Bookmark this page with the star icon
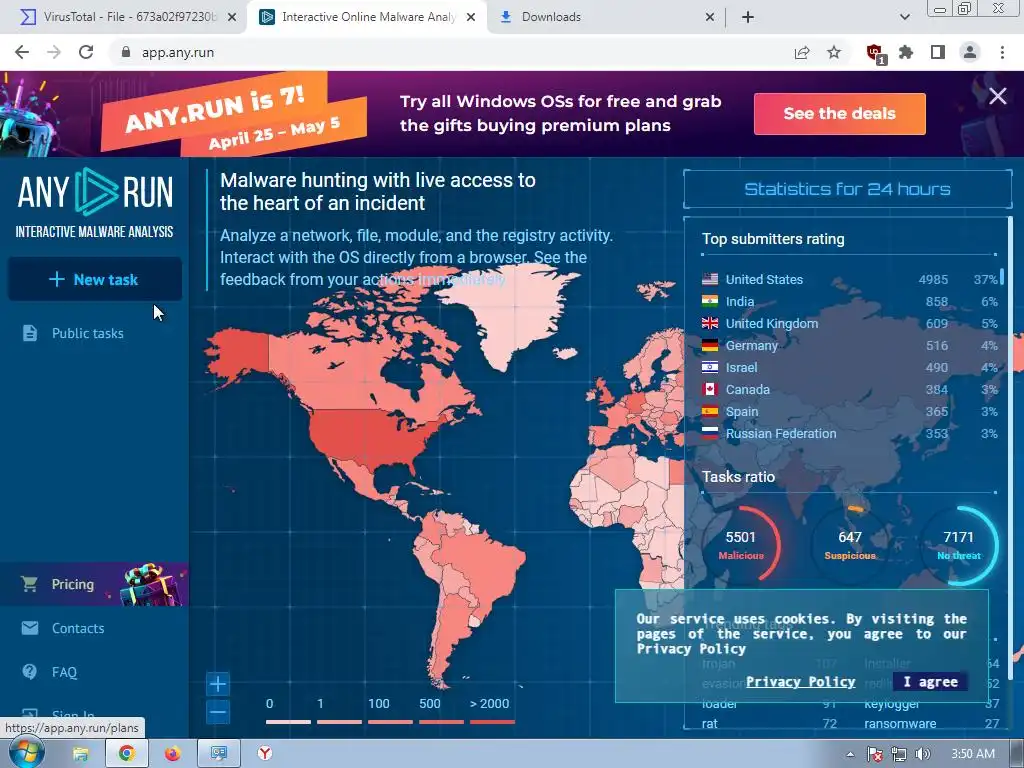This screenshot has height=768, width=1024. pos(834,52)
